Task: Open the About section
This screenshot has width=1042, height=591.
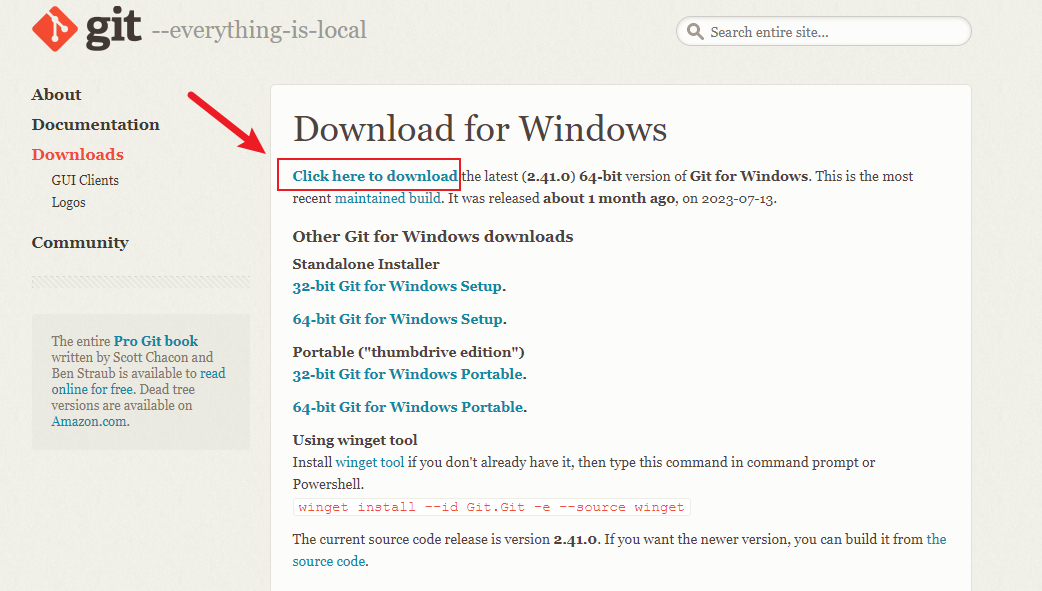Action: (56, 94)
